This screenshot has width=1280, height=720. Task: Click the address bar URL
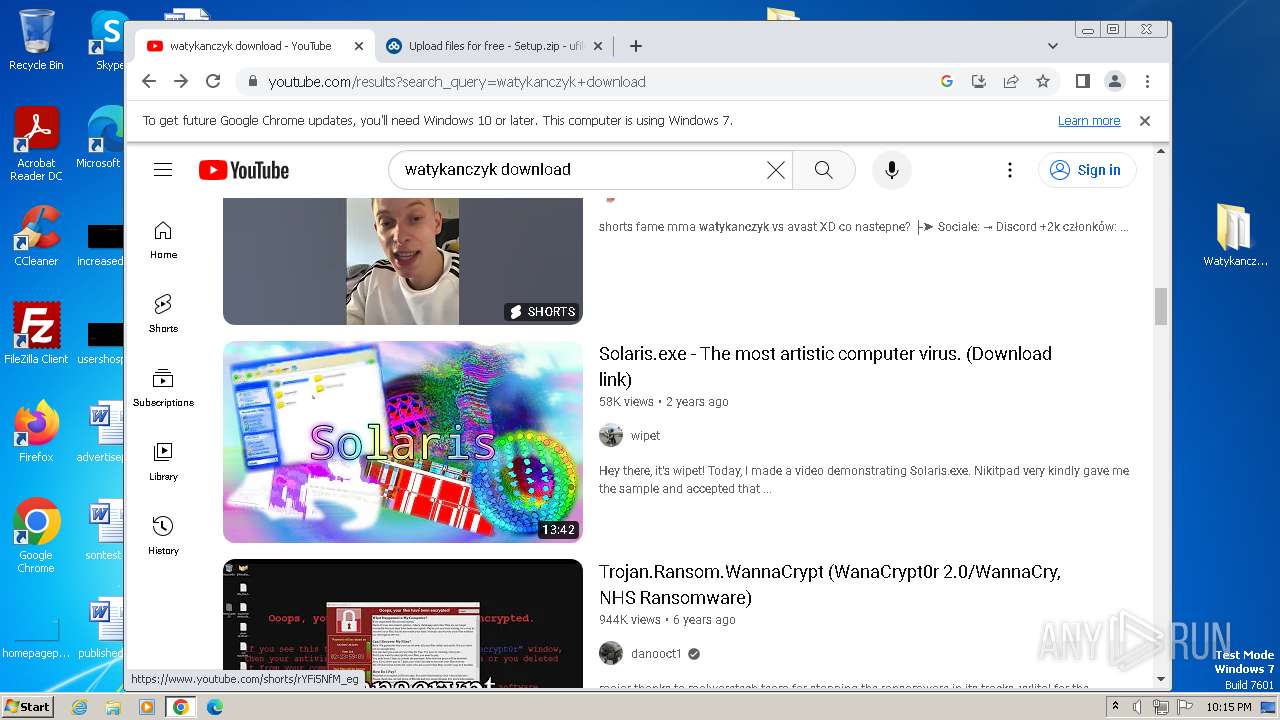(x=457, y=82)
